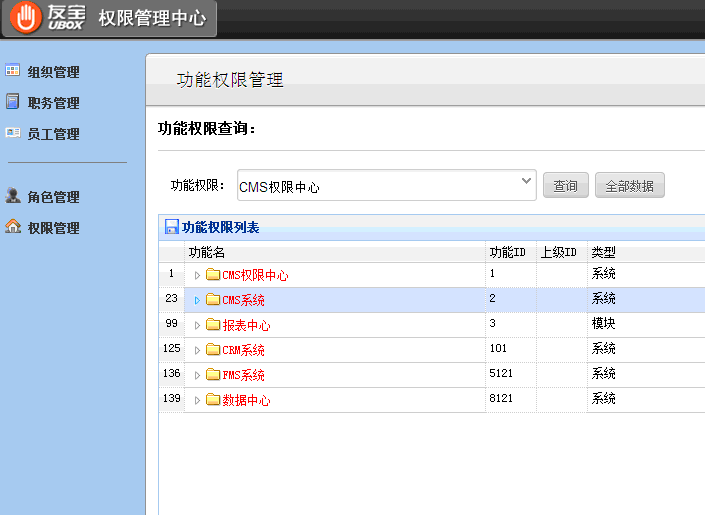Screen dimensions: 705x515
Task: Select the CRM系统 row name
Action: click(243, 350)
